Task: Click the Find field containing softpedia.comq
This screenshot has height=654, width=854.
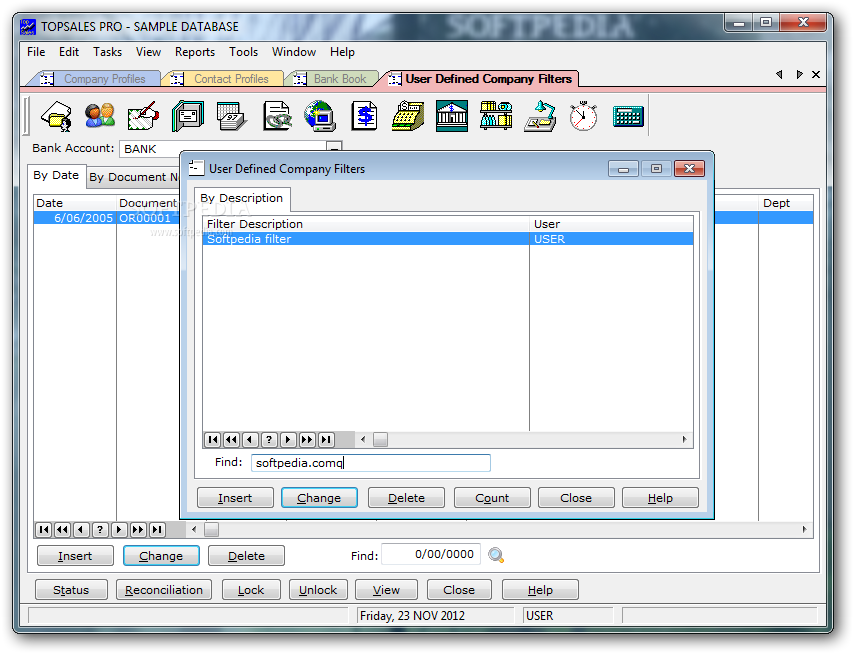Action: click(370, 463)
